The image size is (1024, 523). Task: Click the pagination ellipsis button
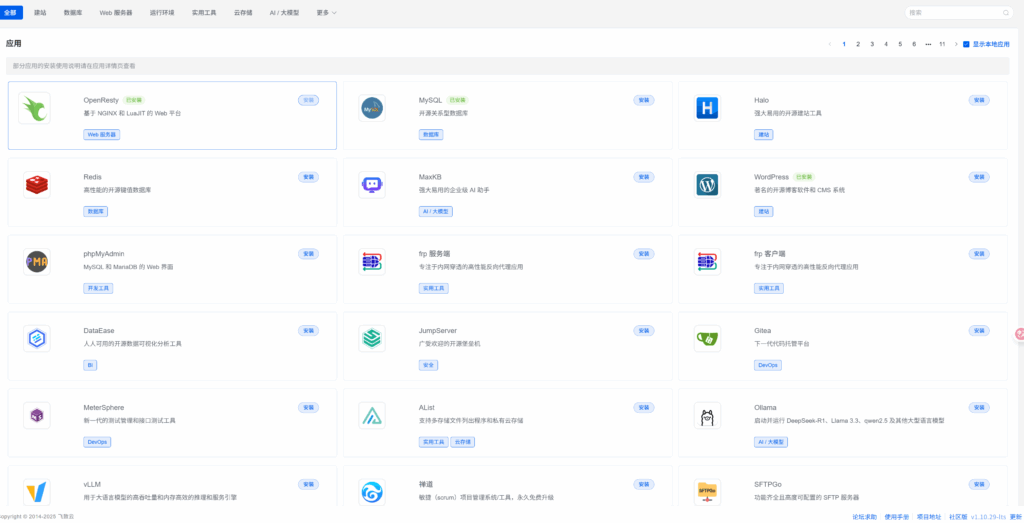tap(928, 44)
